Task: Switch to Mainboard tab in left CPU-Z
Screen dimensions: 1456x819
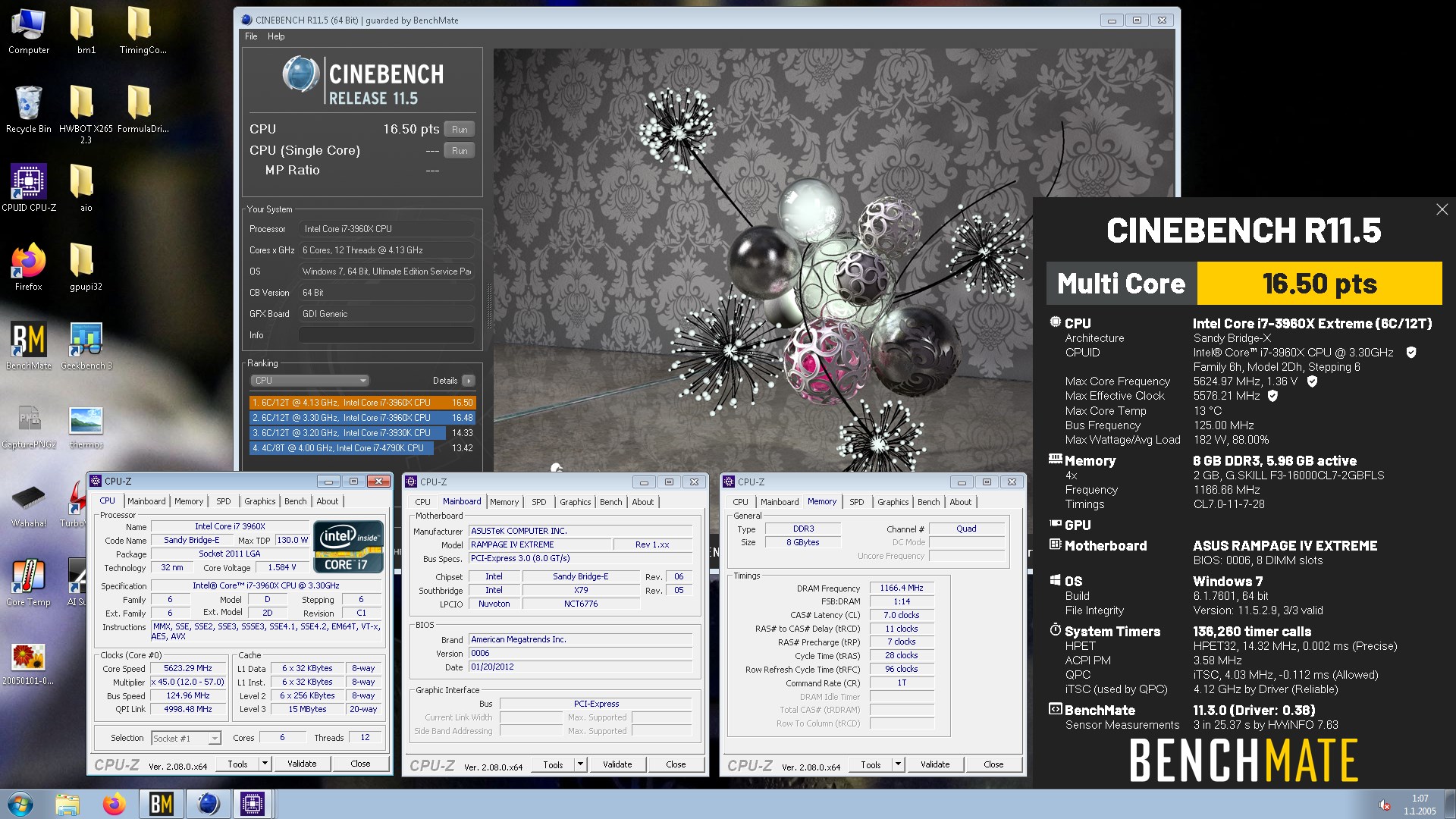Action: coord(146,501)
